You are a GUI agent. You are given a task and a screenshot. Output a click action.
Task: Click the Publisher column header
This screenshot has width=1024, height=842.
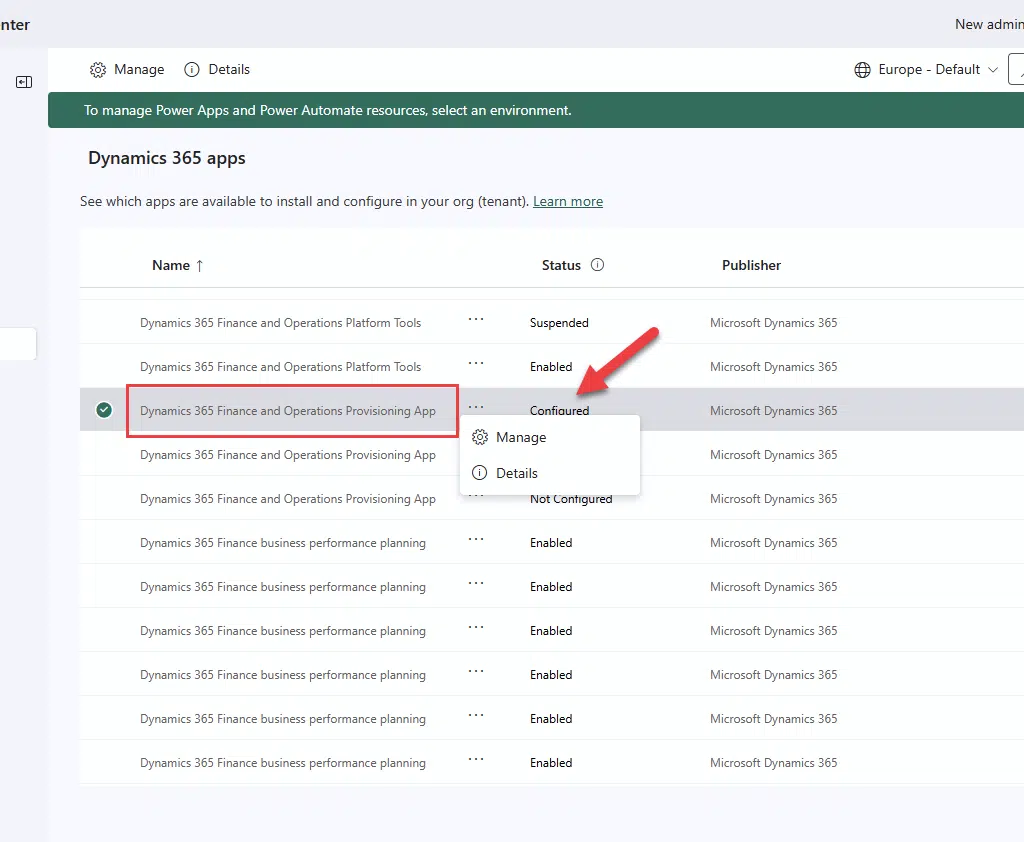point(751,265)
